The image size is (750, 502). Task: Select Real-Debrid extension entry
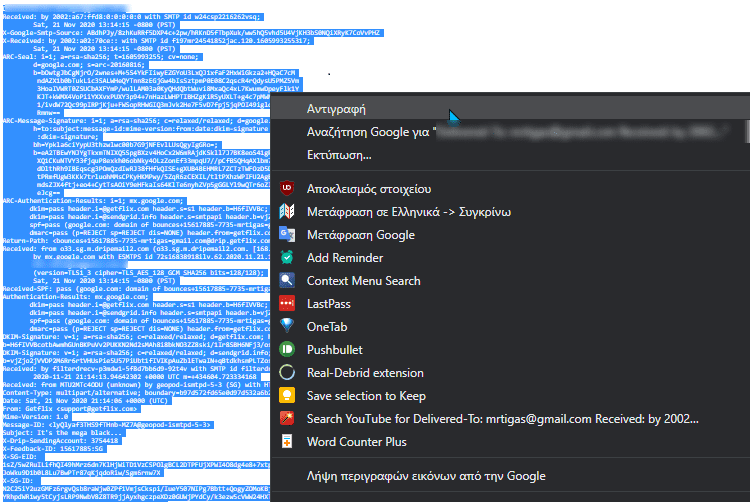point(510,372)
